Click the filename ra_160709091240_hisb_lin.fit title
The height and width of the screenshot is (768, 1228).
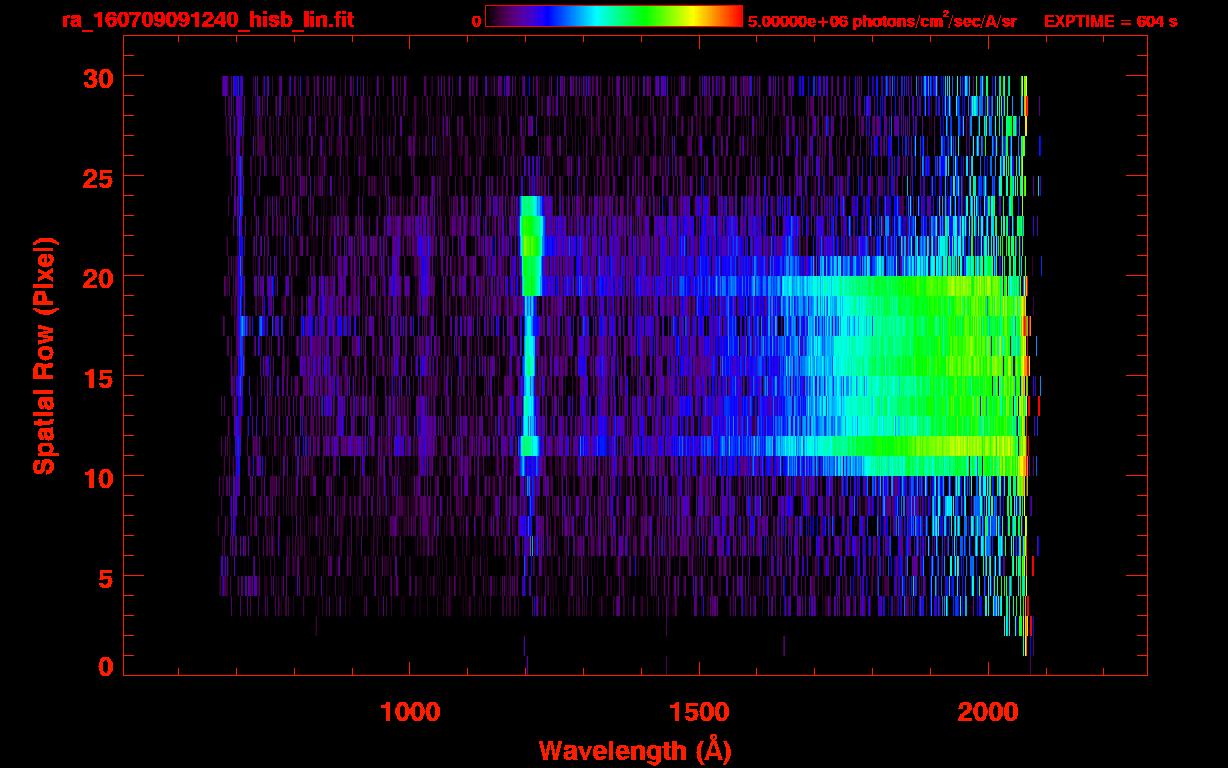click(206, 20)
